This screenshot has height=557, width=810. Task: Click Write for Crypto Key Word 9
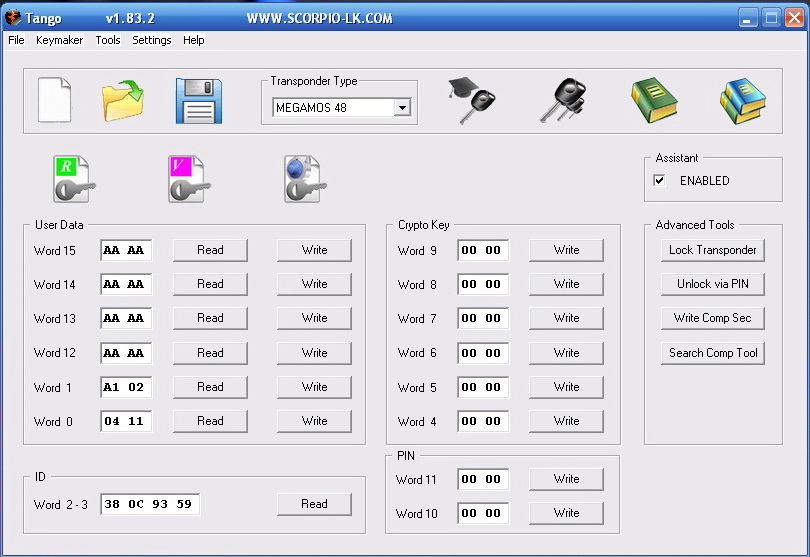coord(566,250)
